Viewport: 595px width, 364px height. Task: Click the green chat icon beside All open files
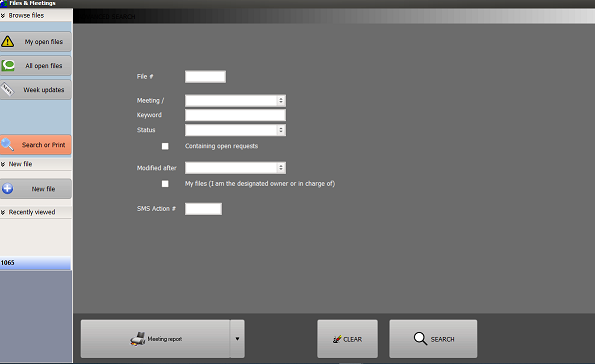[8, 65]
